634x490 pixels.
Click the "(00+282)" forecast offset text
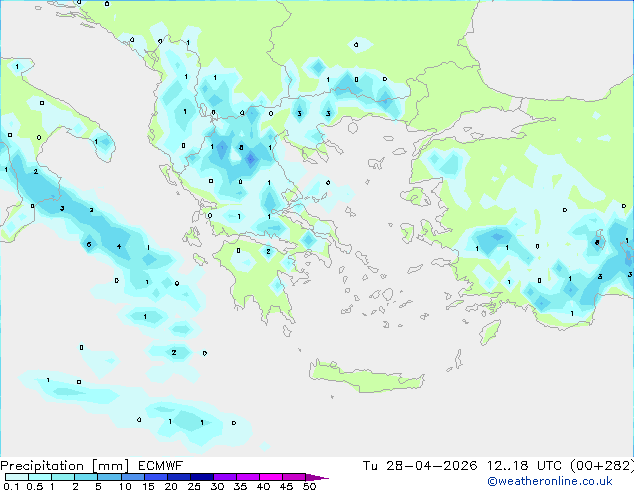coord(602,466)
